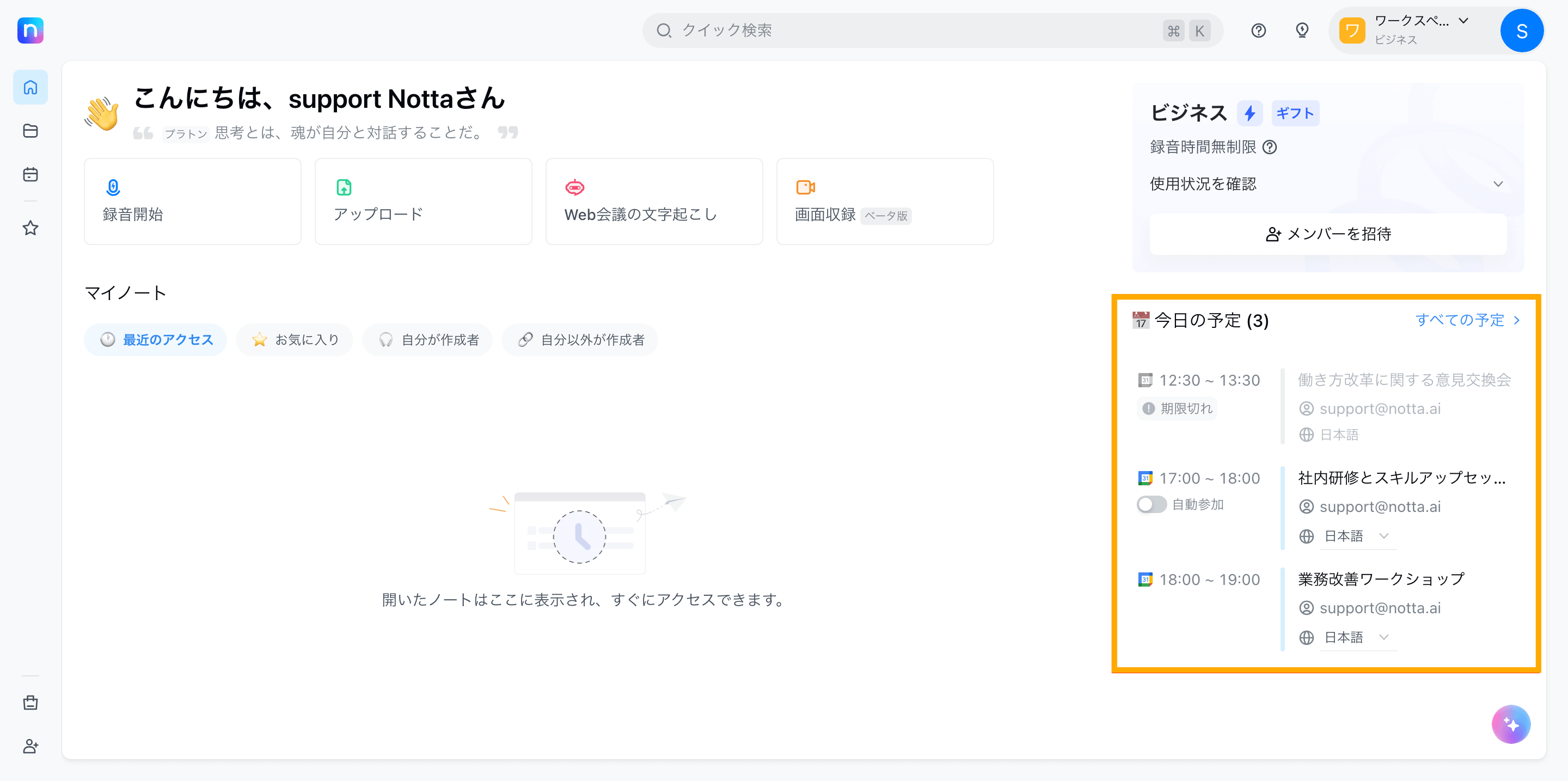Expand the 使用状況を確認 section
Screen dimensions: 1568x781
(1327, 184)
